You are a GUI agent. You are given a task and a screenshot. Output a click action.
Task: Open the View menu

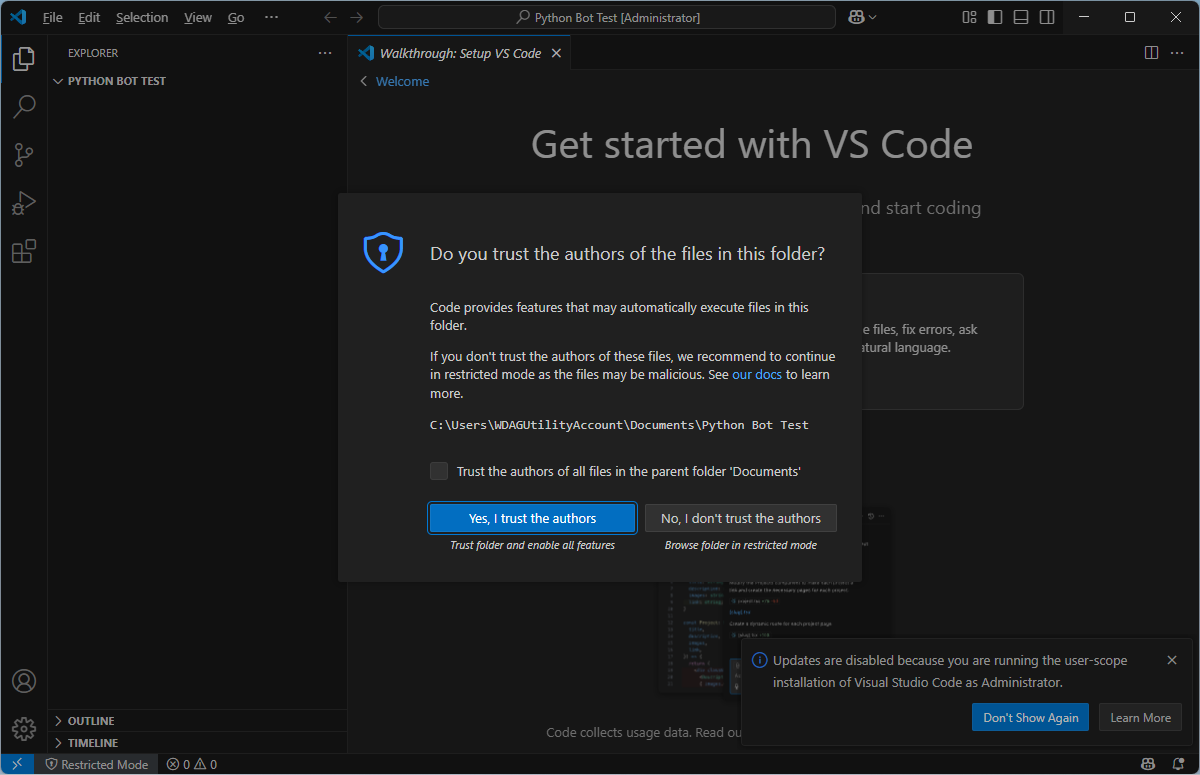pos(198,17)
